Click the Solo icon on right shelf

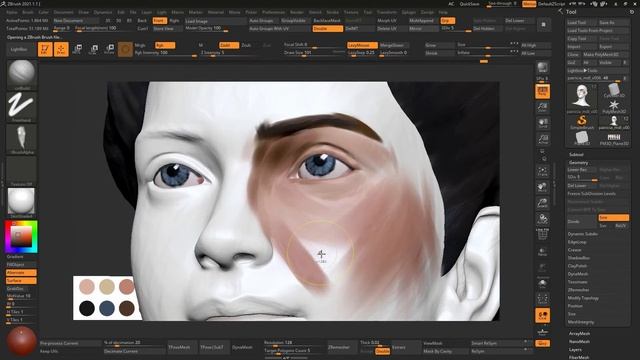[x=542, y=284]
